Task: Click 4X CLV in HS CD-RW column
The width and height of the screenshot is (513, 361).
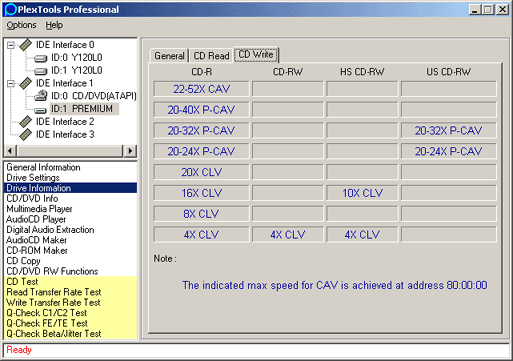Action: click(362, 235)
